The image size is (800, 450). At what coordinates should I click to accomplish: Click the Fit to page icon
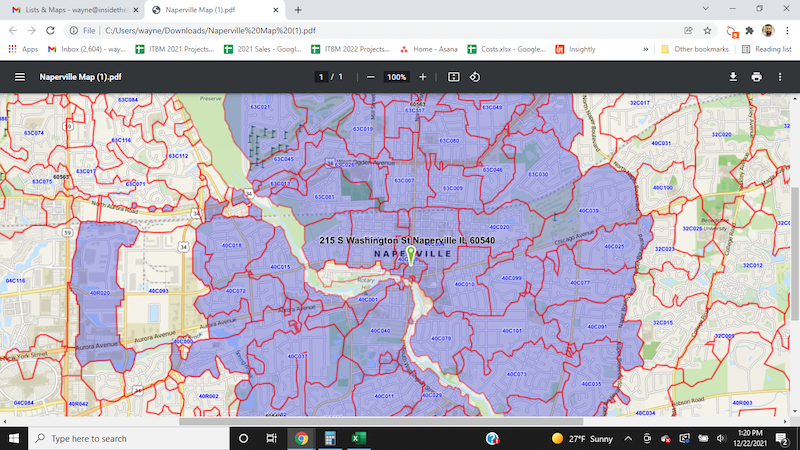pos(454,77)
